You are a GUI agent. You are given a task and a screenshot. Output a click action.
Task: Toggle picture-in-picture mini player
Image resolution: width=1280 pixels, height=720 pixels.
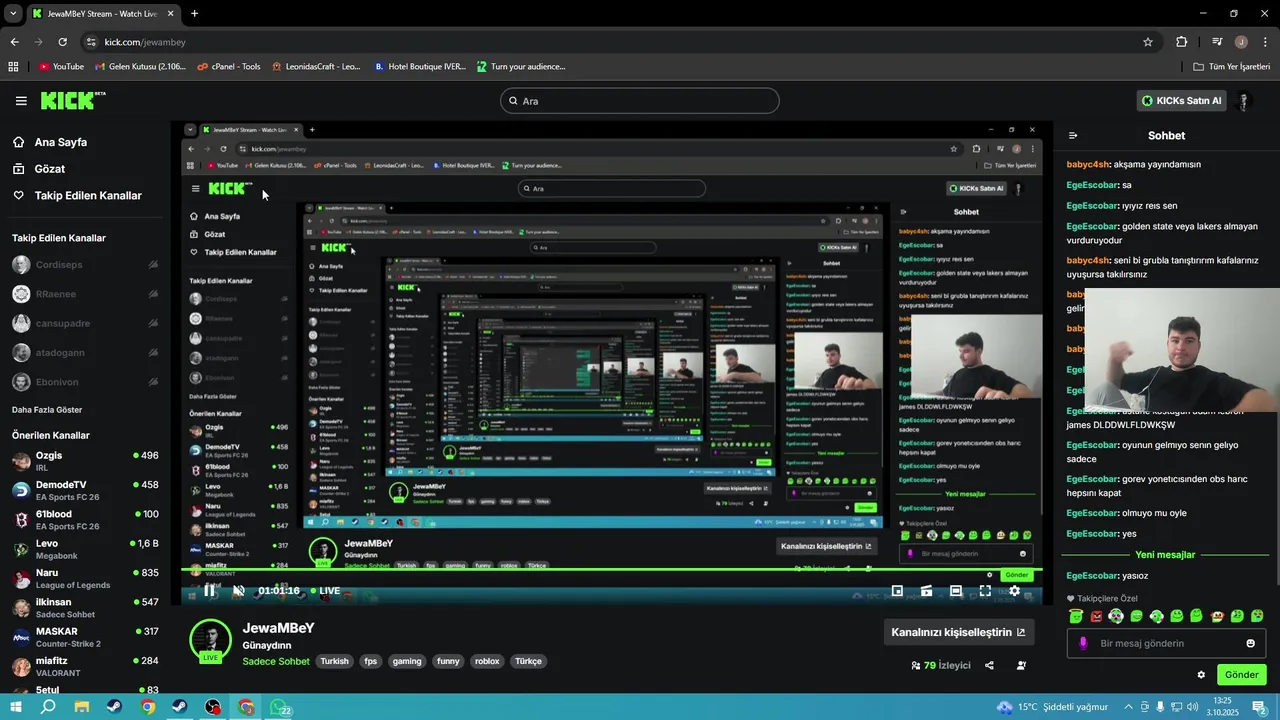click(897, 591)
